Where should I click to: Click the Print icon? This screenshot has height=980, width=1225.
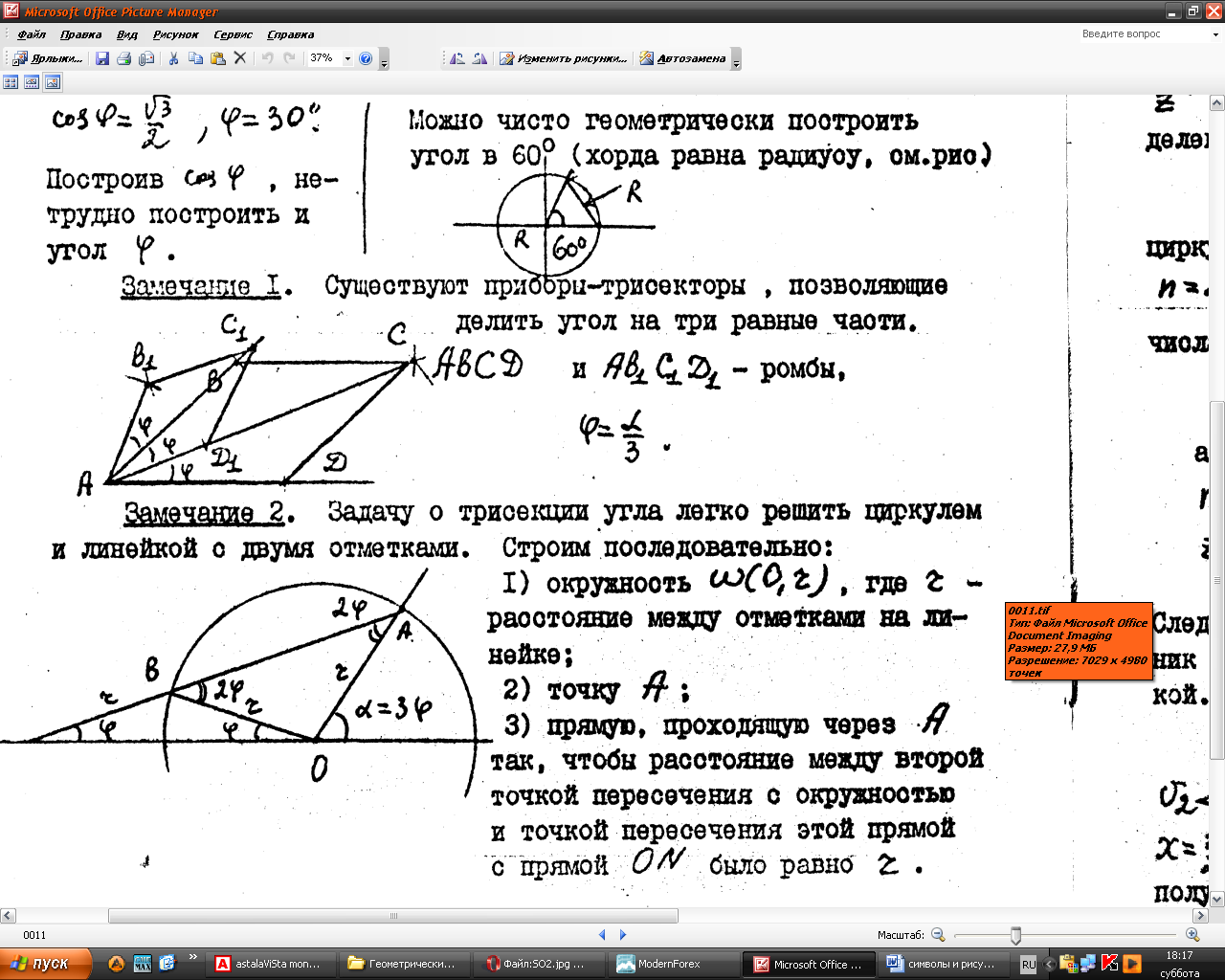click(x=123, y=58)
